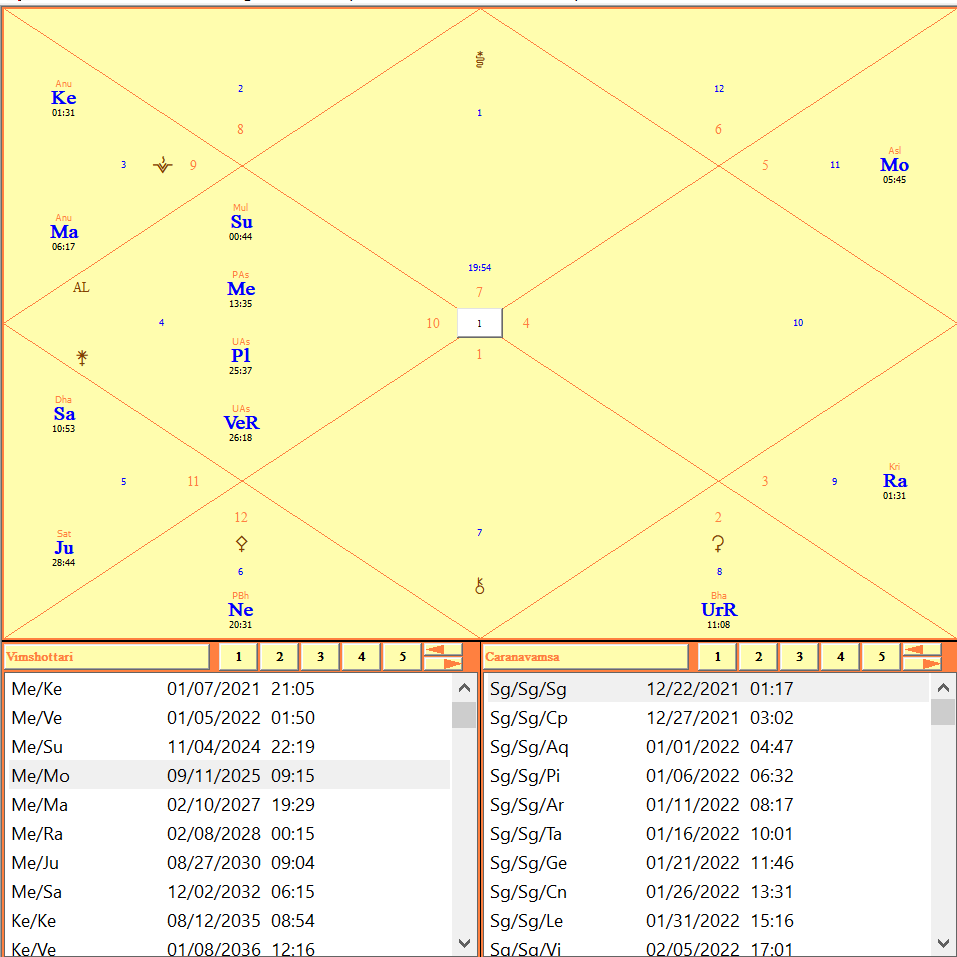Click the Juno asterisk glyph below AL

coord(82,357)
